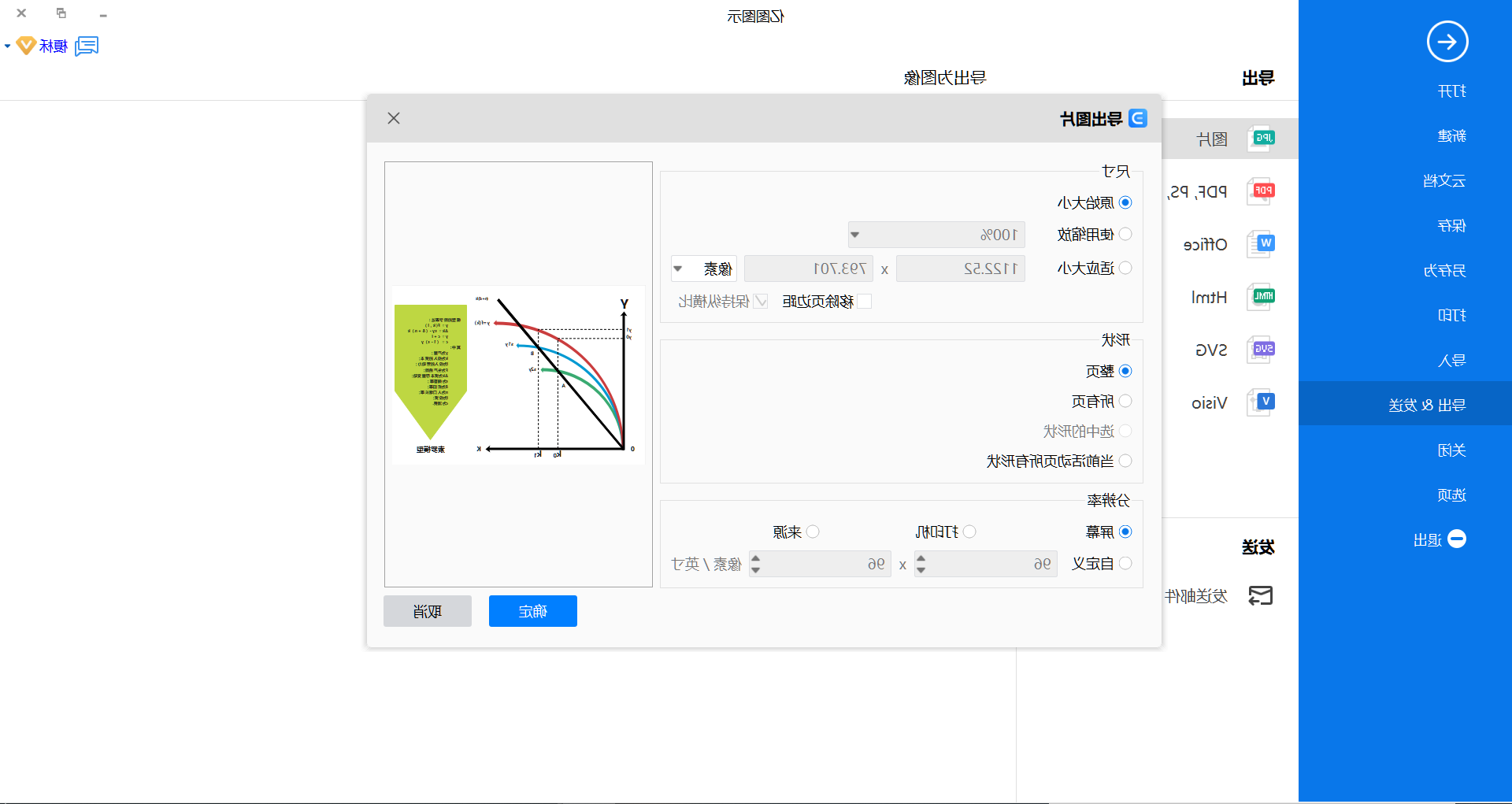Choose 关闭 in the sidebar menu

point(1451,450)
